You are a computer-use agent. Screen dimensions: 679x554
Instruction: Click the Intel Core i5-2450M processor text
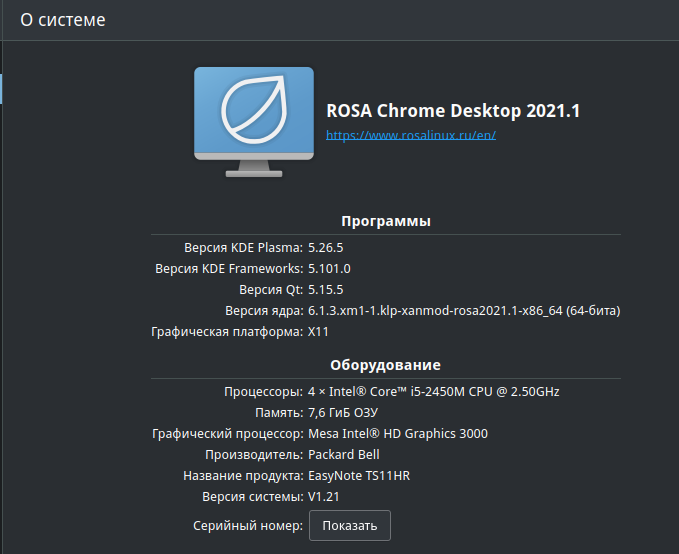point(433,391)
